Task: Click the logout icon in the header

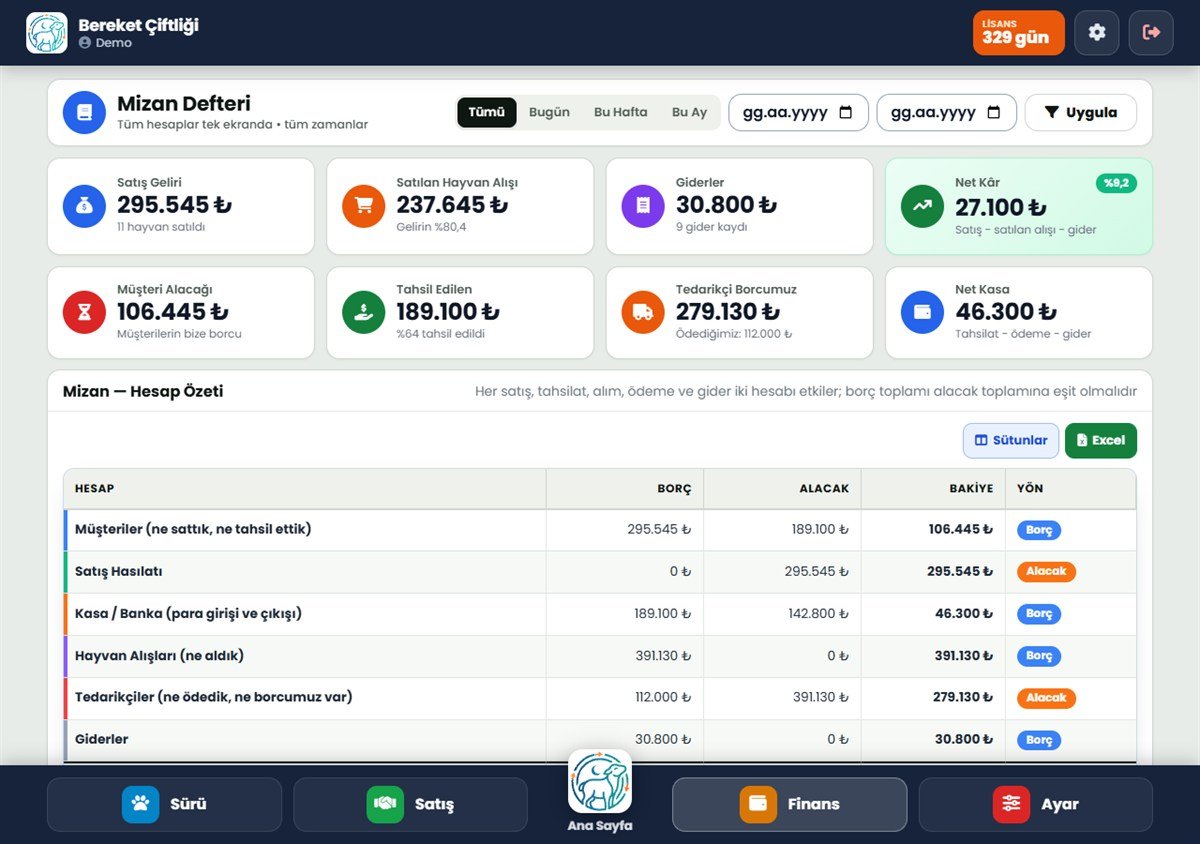Action: (x=1151, y=33)
